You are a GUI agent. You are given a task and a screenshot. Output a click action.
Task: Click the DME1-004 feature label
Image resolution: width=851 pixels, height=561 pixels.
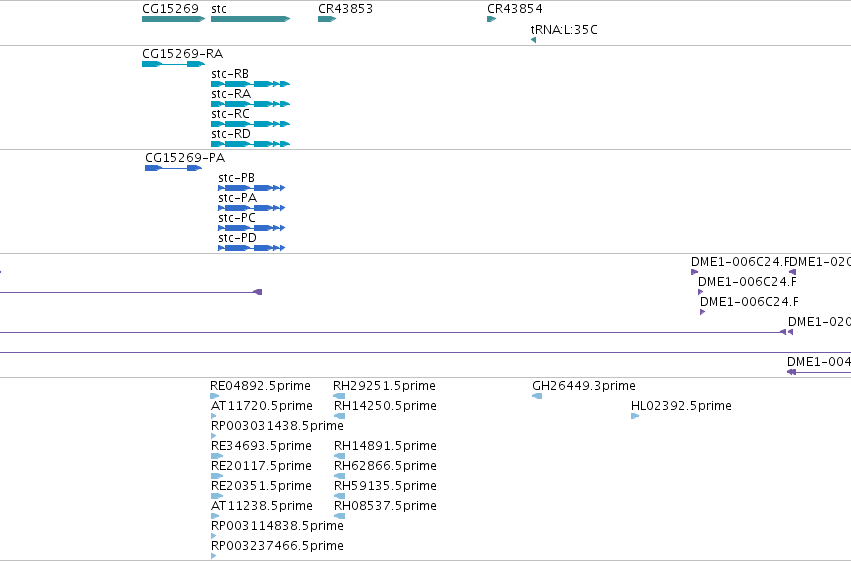click(x=819, y=362)
